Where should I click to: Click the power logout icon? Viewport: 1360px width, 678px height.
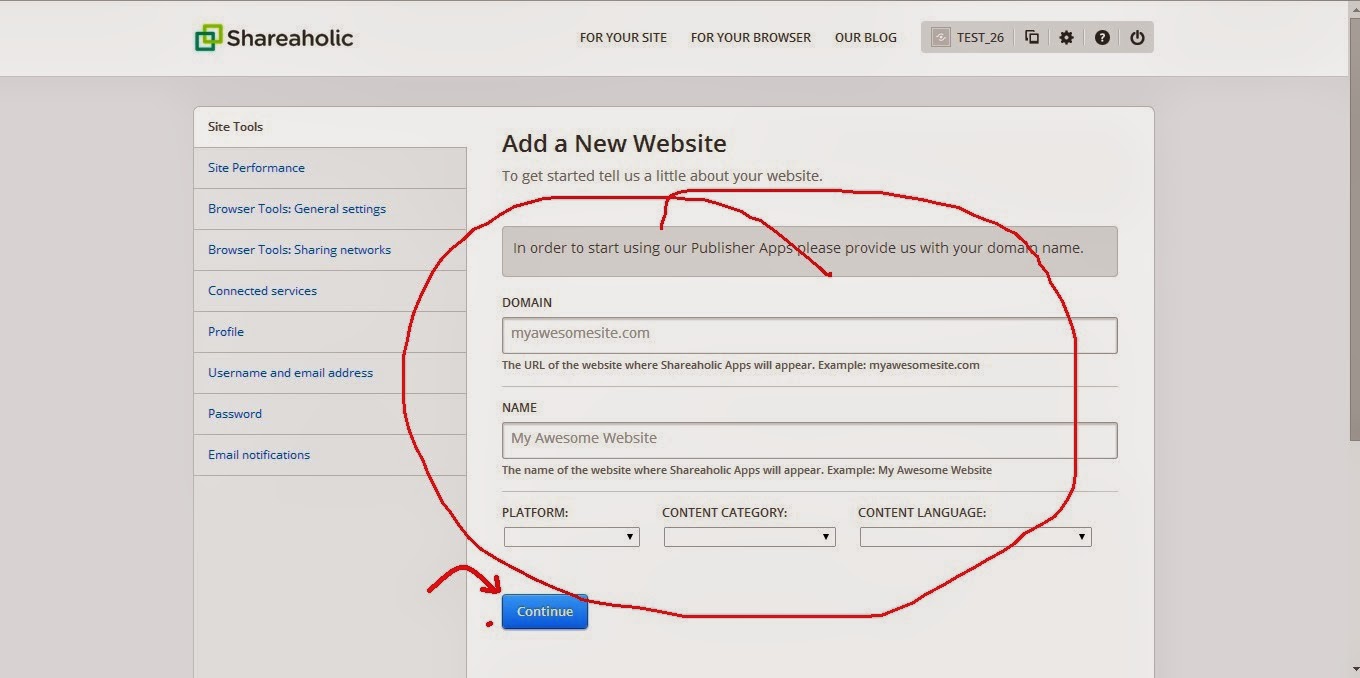click(x=1137, y=38)
